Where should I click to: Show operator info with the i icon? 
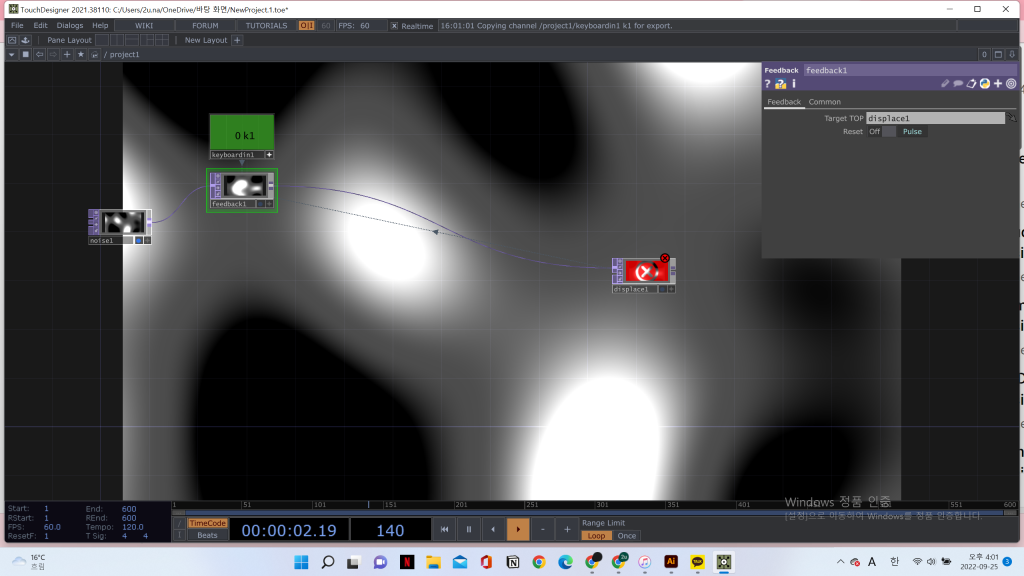point(794,84)
